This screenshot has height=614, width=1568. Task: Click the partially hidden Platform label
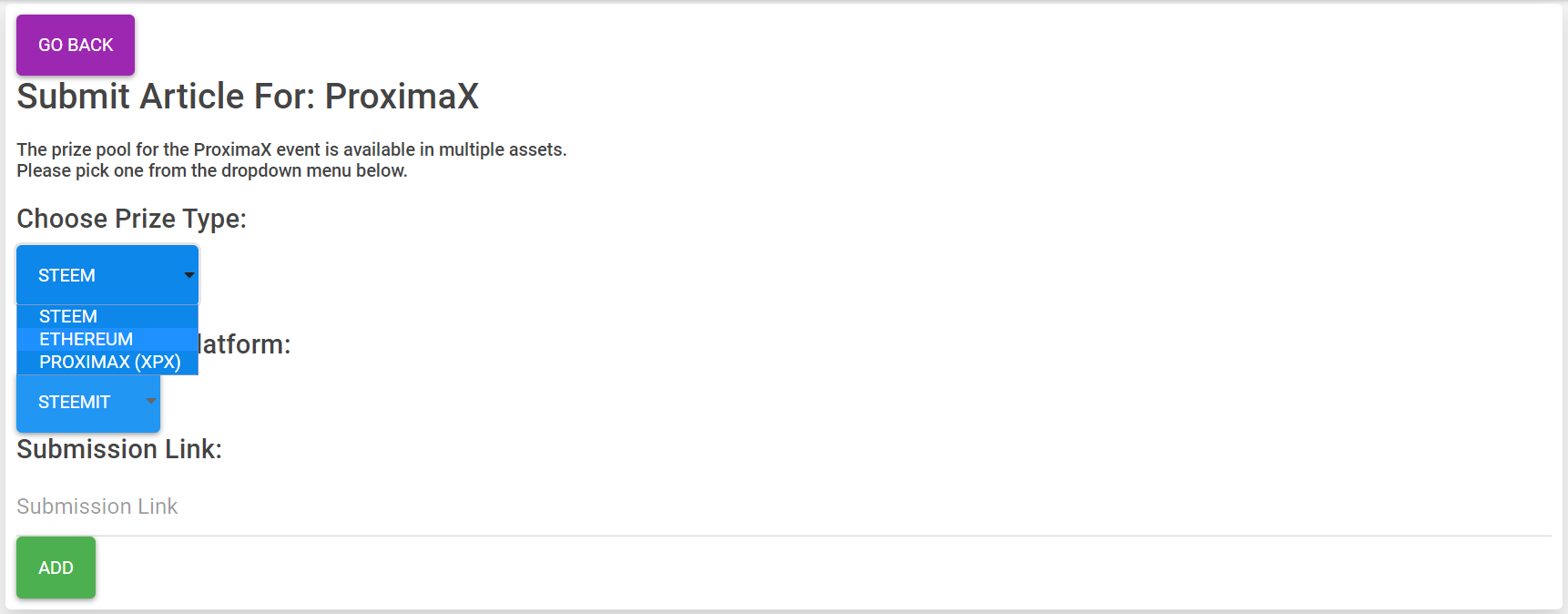click(x=244, y=344)
